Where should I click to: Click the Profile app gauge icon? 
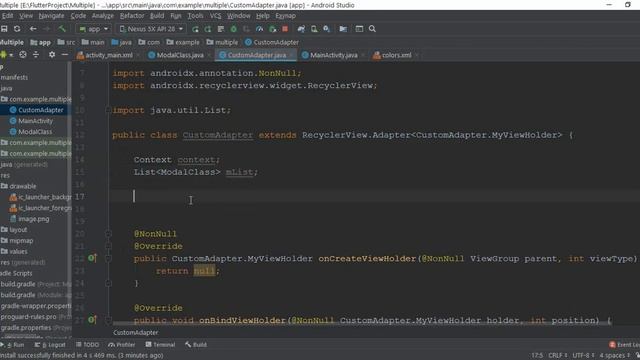259,29
